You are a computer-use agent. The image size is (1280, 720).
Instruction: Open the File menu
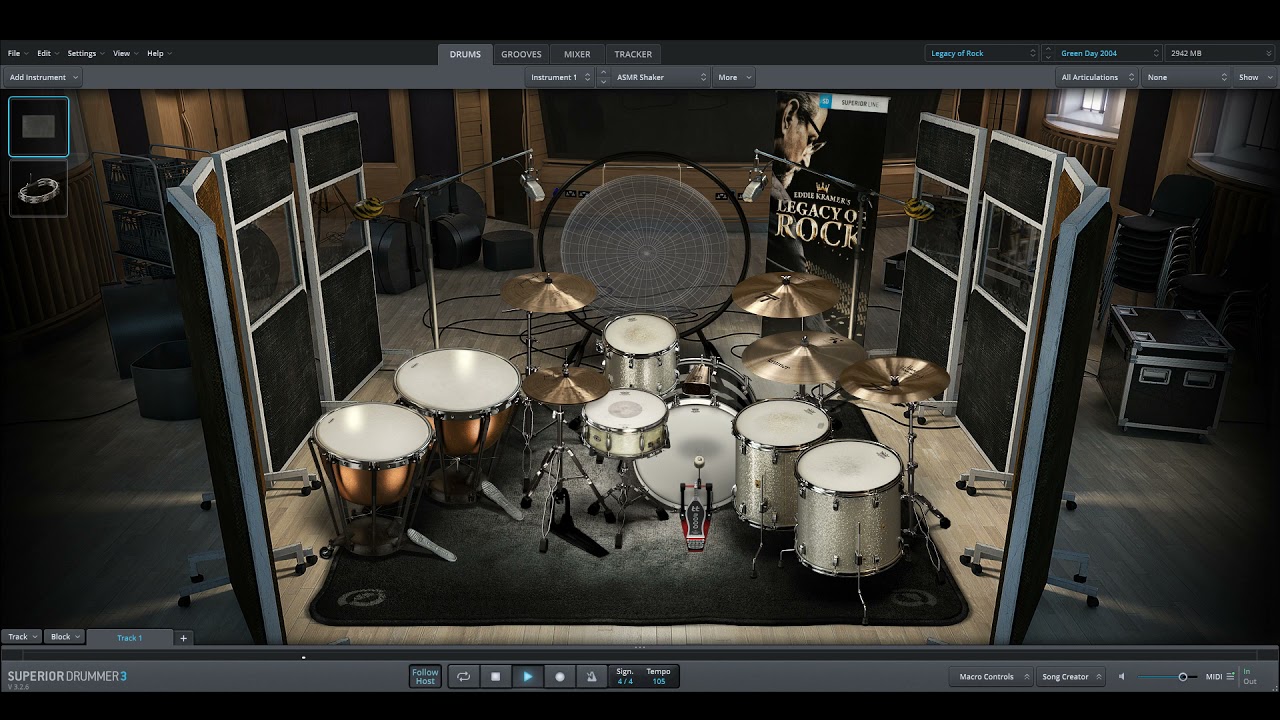[17, 53]
